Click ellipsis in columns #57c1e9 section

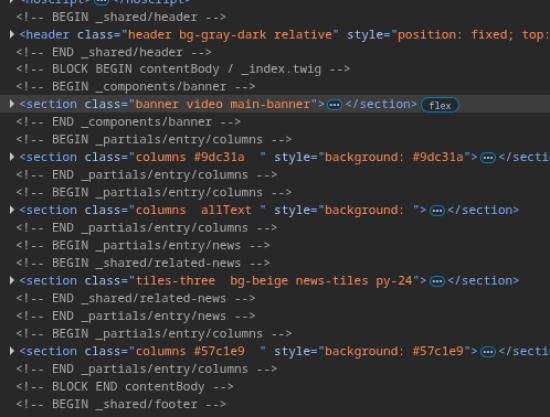[488, 352]
